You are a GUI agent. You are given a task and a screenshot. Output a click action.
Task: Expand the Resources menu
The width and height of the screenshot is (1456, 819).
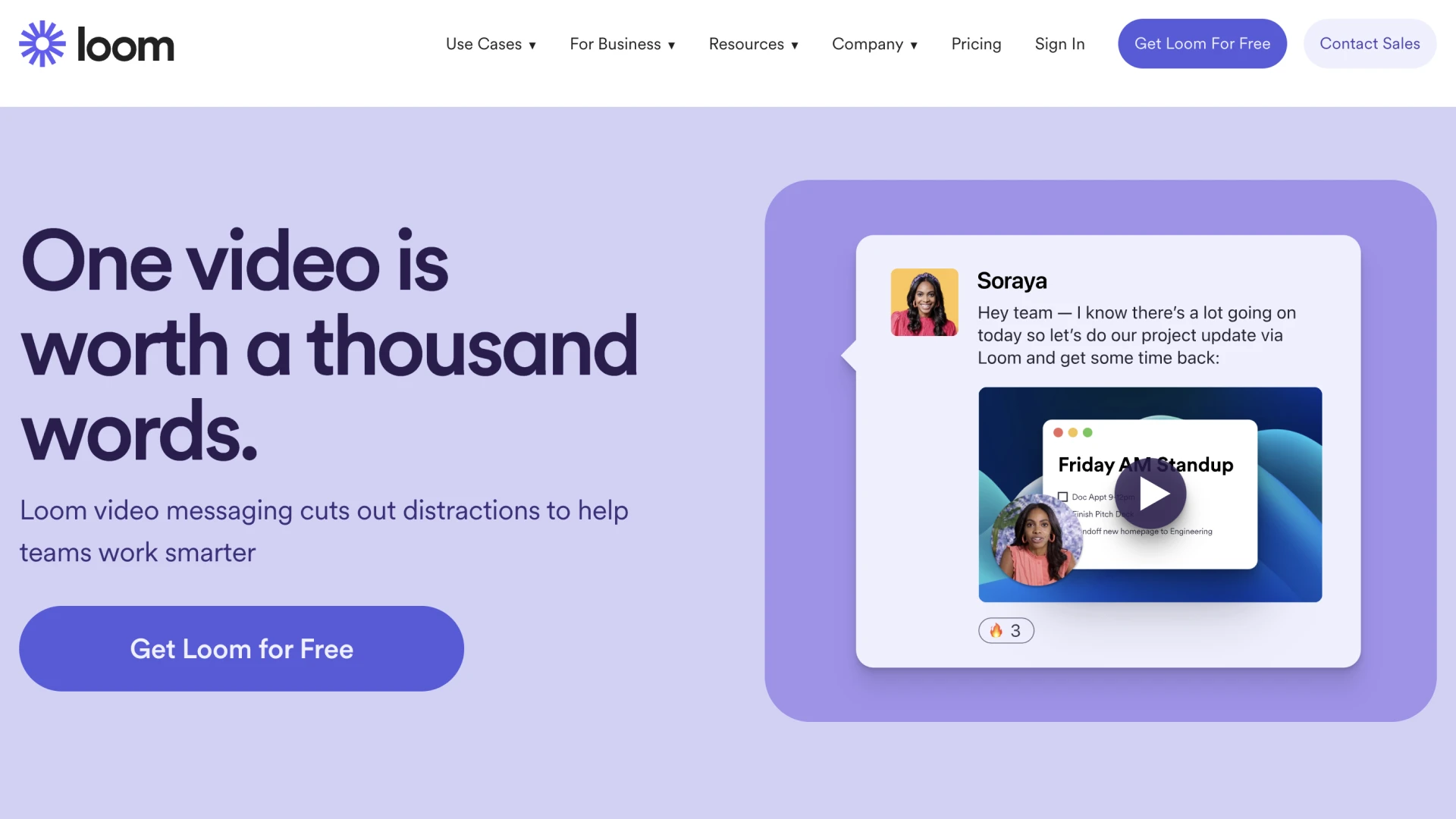[x=753, y=44]
